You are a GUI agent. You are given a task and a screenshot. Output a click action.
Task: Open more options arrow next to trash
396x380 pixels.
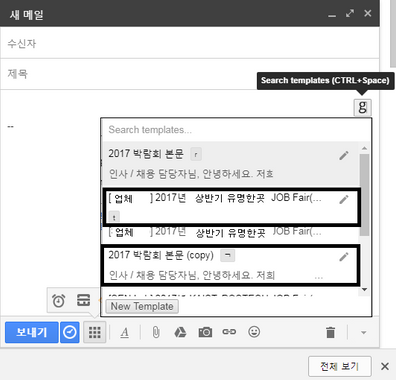364,333
